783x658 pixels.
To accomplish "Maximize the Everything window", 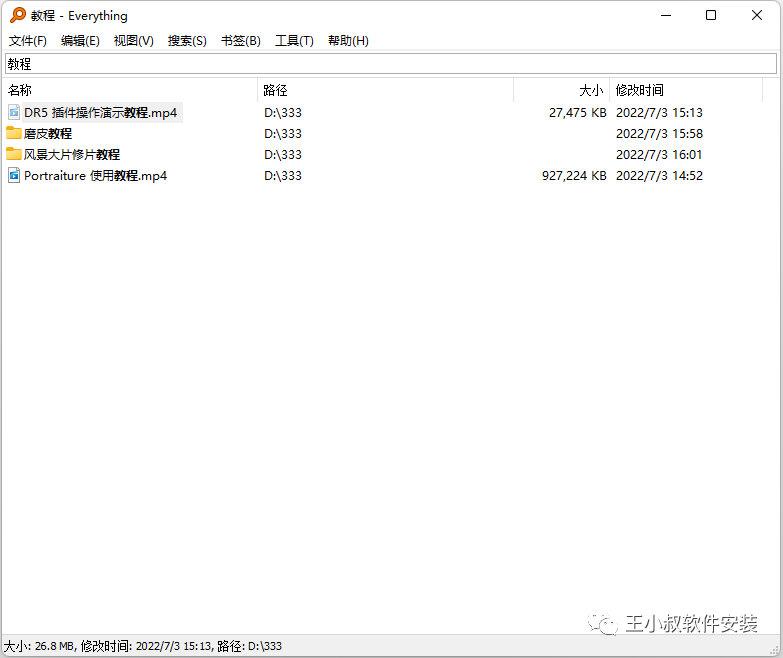I will (711, 15).
